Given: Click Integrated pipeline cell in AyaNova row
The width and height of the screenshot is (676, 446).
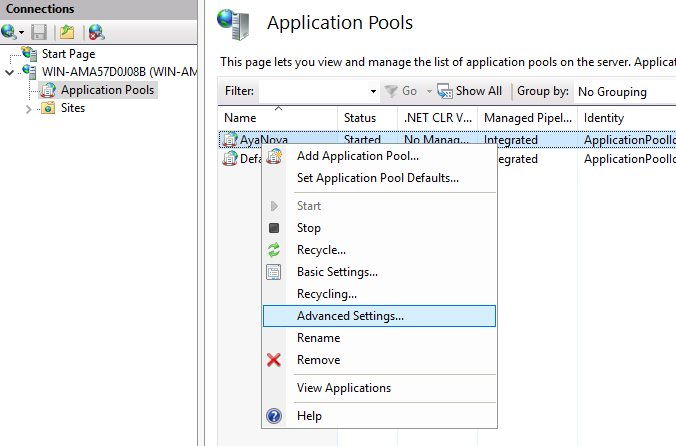Looking at the screenshot, I should pos(511,140).
